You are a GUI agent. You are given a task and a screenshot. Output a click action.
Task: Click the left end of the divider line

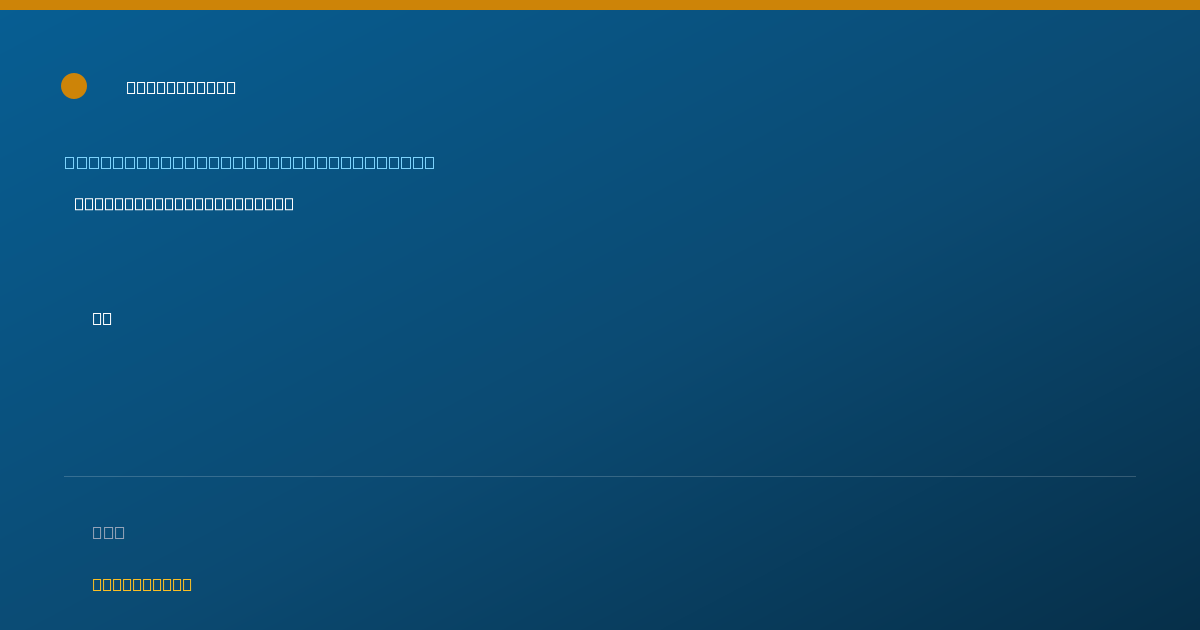click(x=65, y=476)
